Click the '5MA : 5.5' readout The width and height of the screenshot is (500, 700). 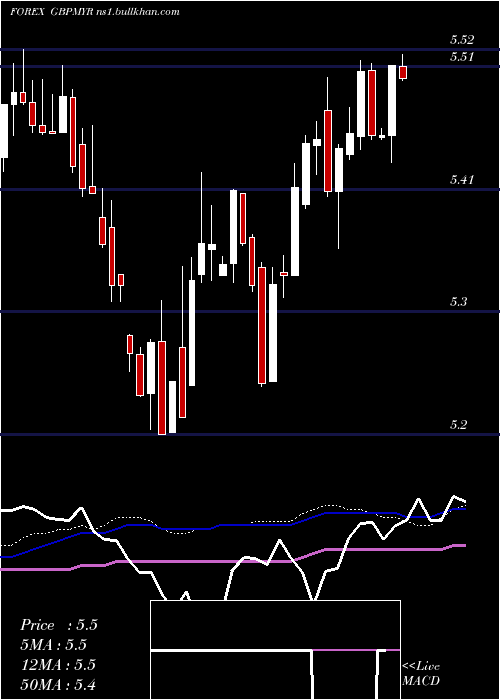coord(54,645)
